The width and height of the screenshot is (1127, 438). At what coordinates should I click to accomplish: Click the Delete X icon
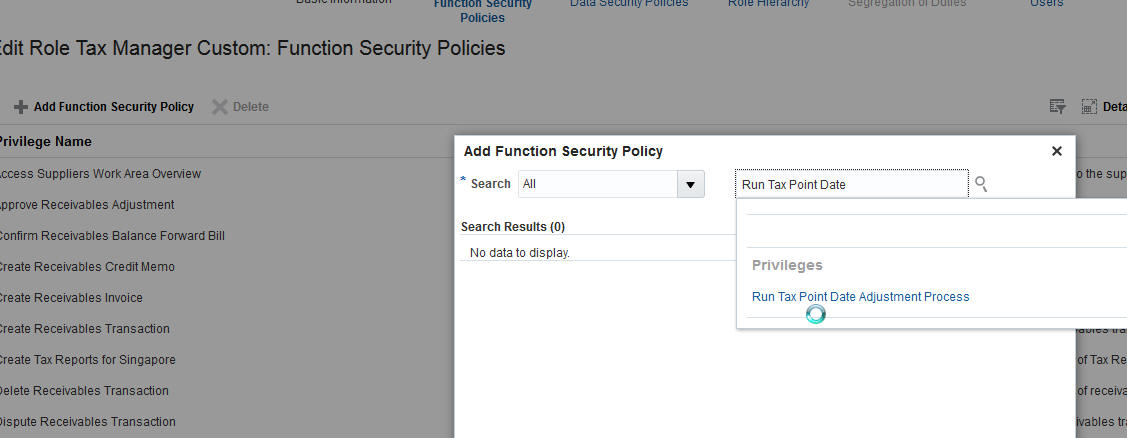coord(220,107)
